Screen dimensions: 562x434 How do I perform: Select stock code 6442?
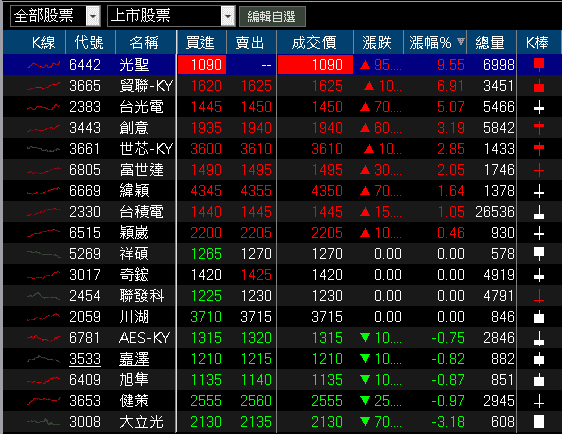click(x=85, y=65)
